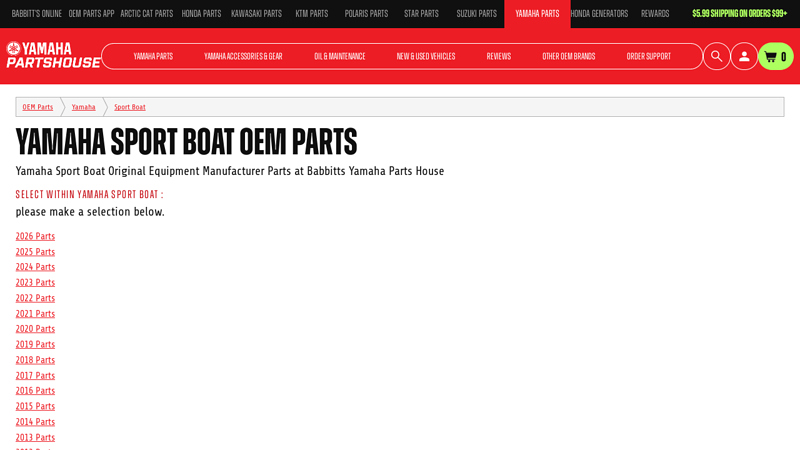Go to Polaris Parts
The width and height of the screenshot is (800, 450).
point(366,14)
